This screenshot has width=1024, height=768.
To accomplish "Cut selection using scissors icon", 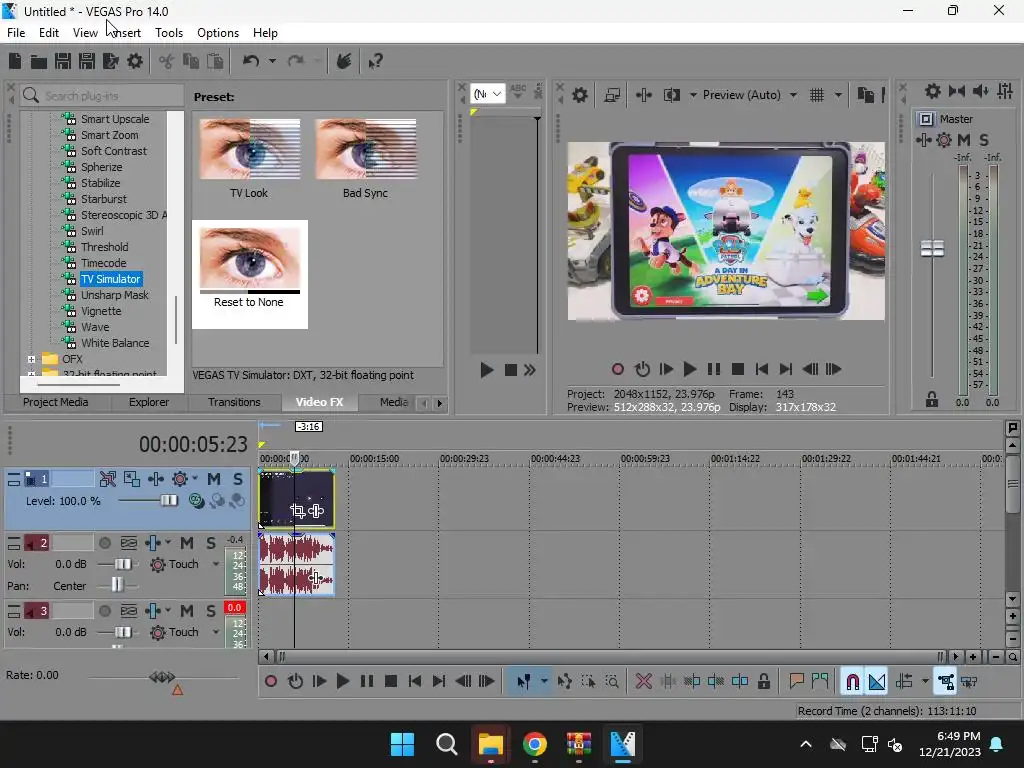I will click(x=167, y=61).
